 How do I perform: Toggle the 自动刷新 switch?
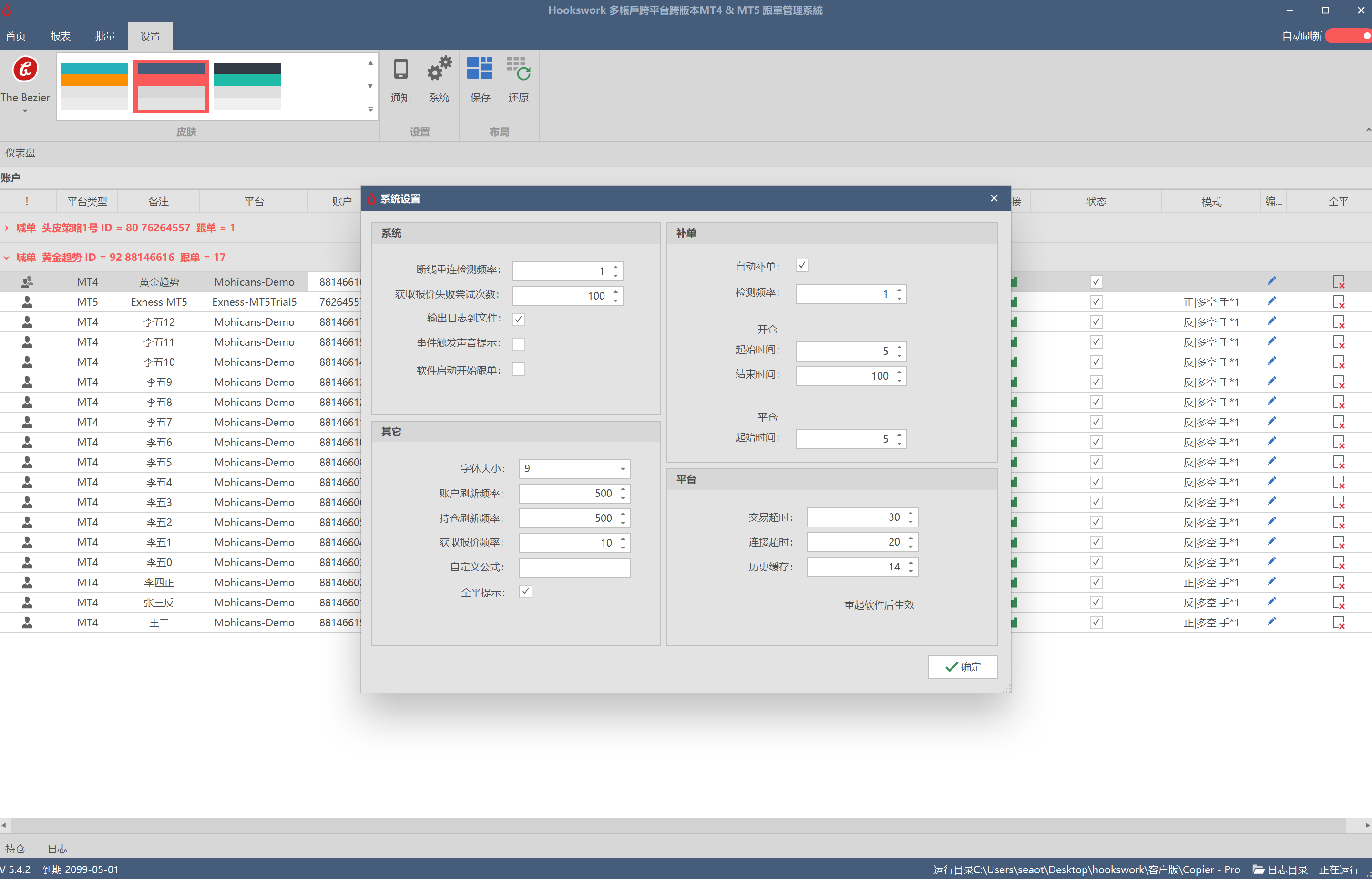(x=1349, y=36)
